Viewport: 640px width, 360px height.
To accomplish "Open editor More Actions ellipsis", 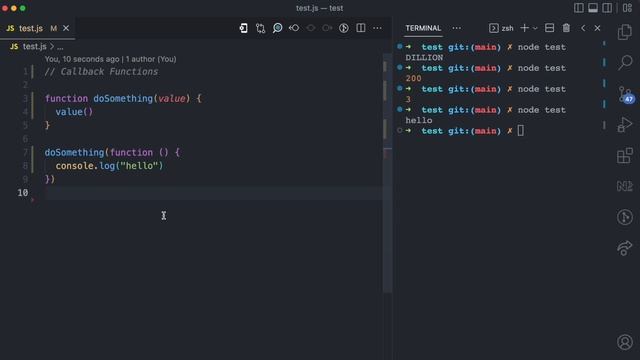I will 378,28.
